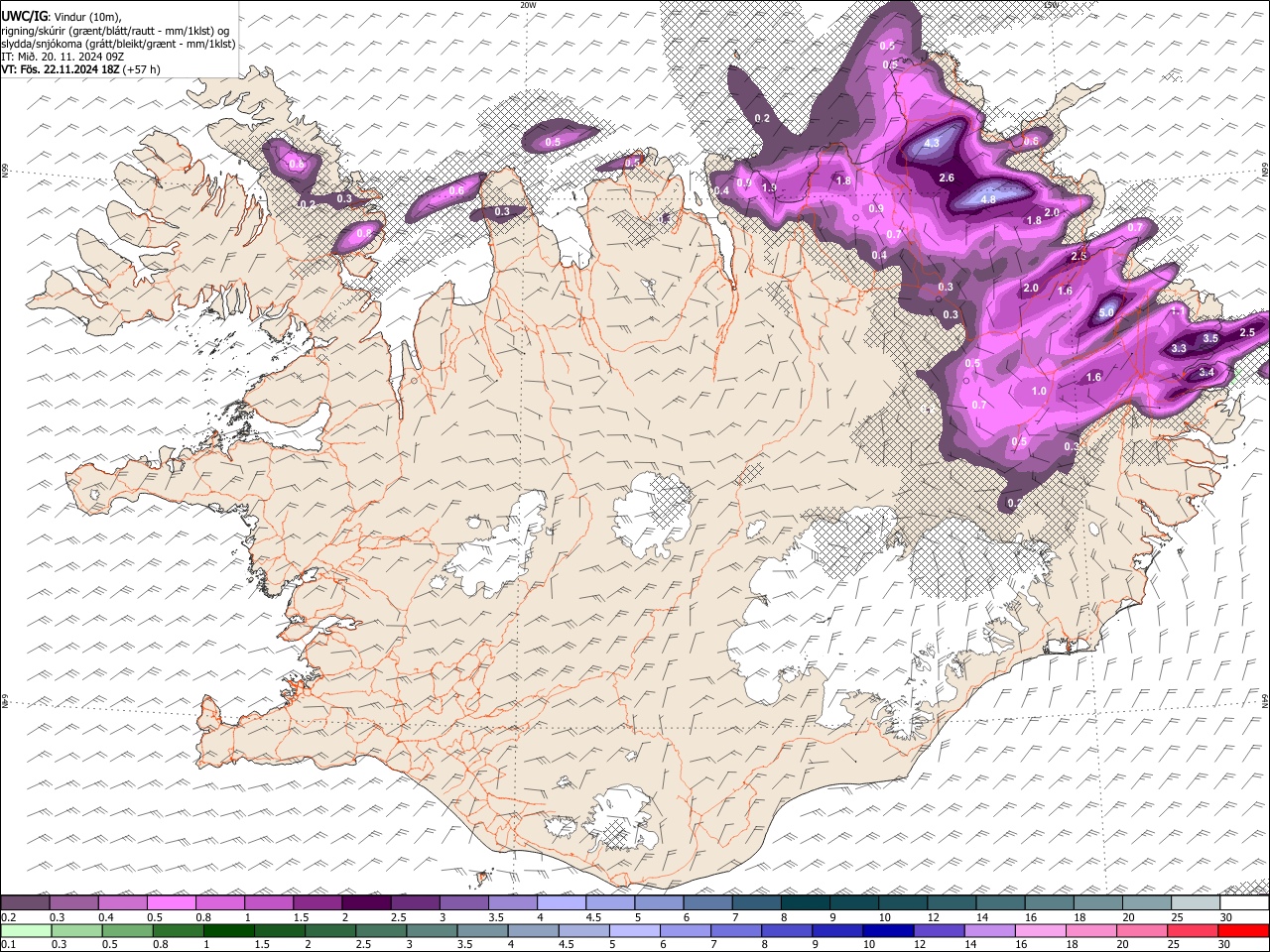Select pale green lower legend swatch starting at 0.1

(x=26, y=931)
